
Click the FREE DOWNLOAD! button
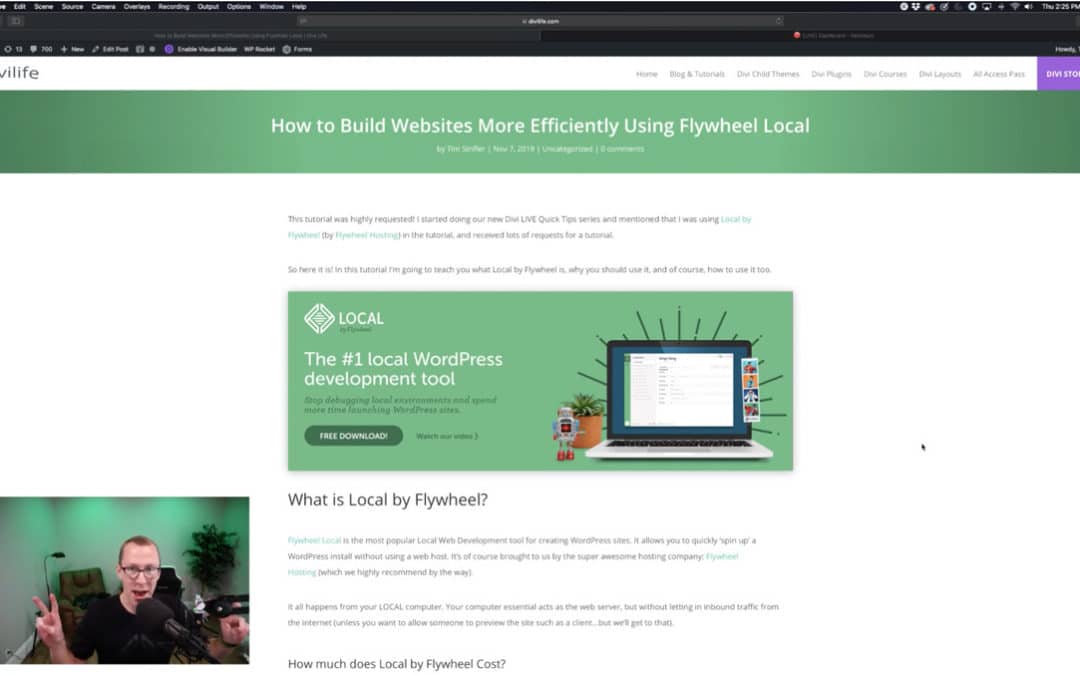352,435
